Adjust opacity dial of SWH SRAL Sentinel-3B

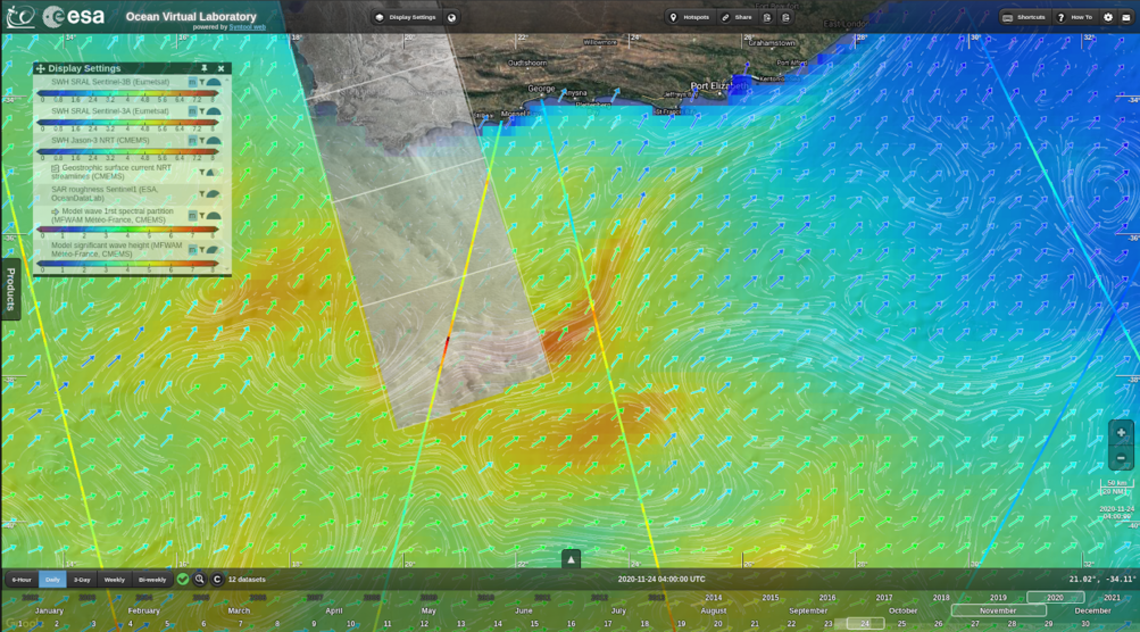214,82
